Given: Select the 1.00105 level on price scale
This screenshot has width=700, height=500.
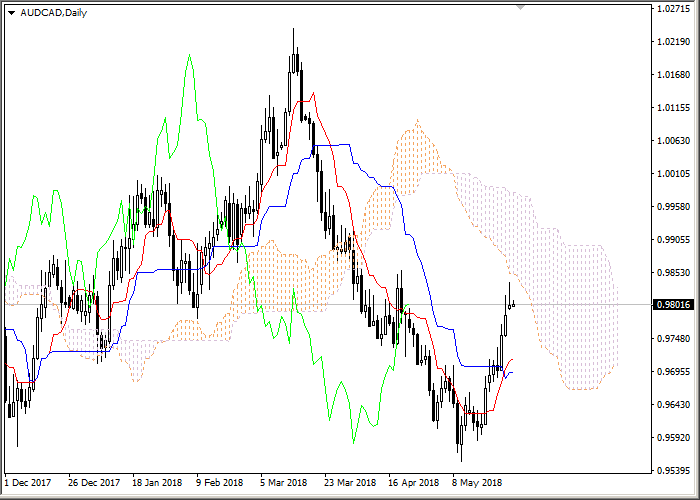Looking at the screenshot, I should tap(676, 174).
